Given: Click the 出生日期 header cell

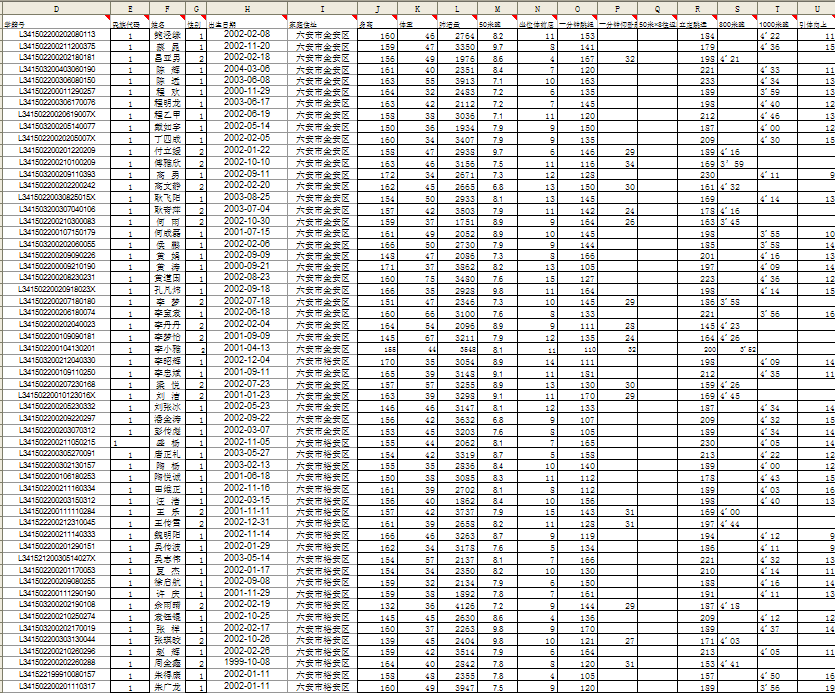Looking at the screenshot, I should pyautogui.click(x=248, y=23).
